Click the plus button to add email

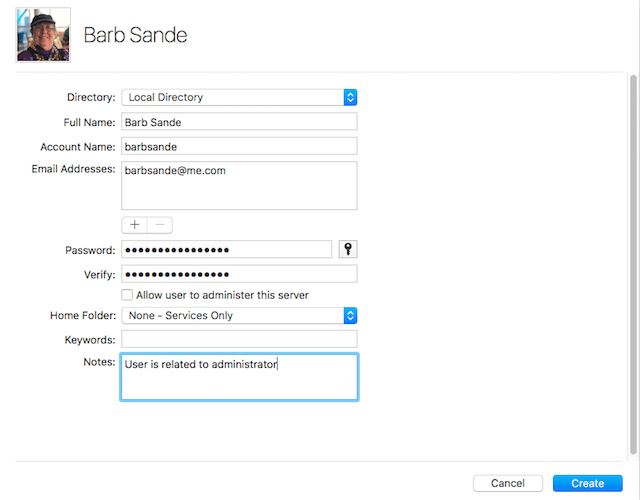tap(135, 225)
